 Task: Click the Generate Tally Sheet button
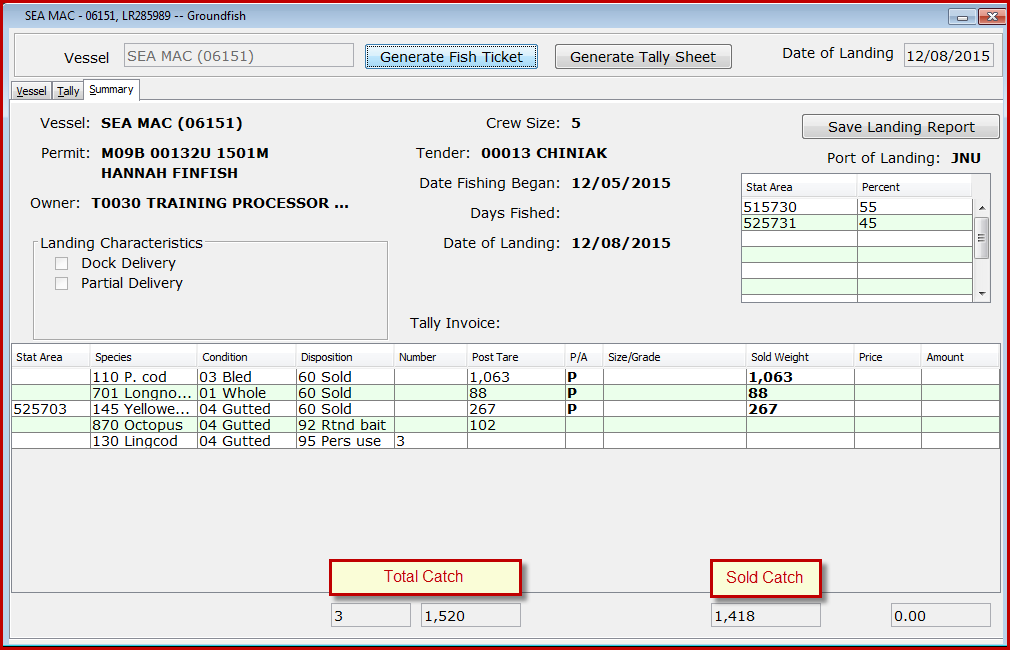tap(643, 57)
